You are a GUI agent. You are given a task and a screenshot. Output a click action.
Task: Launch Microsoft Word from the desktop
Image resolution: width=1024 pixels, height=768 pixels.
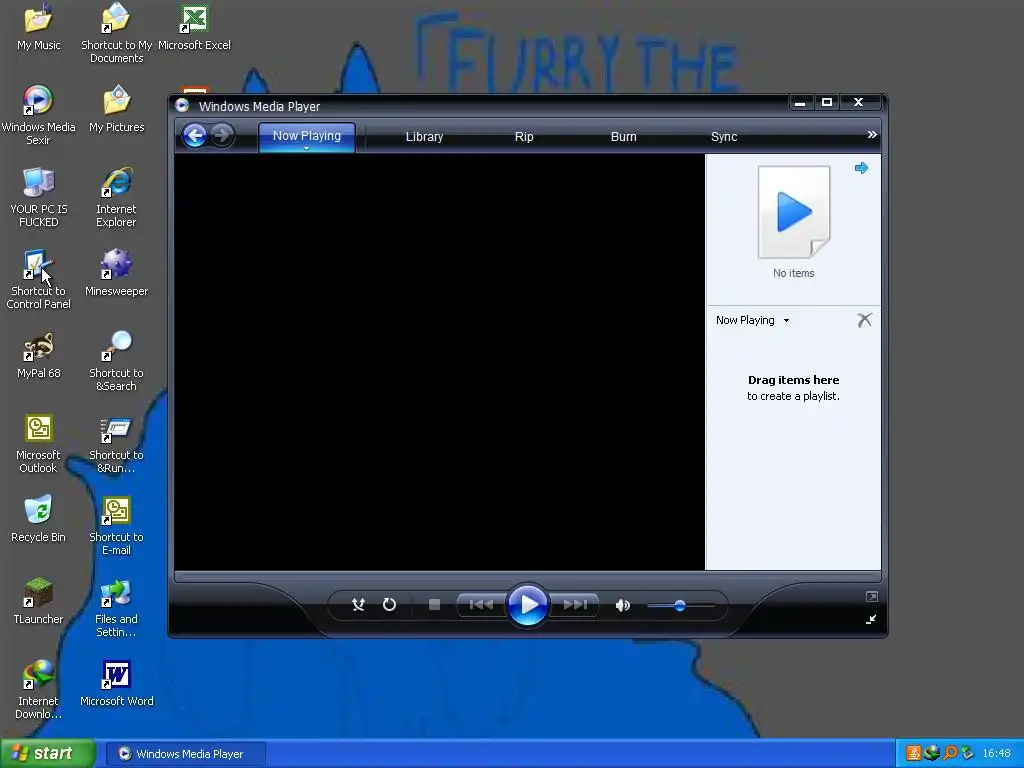coord(116,683)
